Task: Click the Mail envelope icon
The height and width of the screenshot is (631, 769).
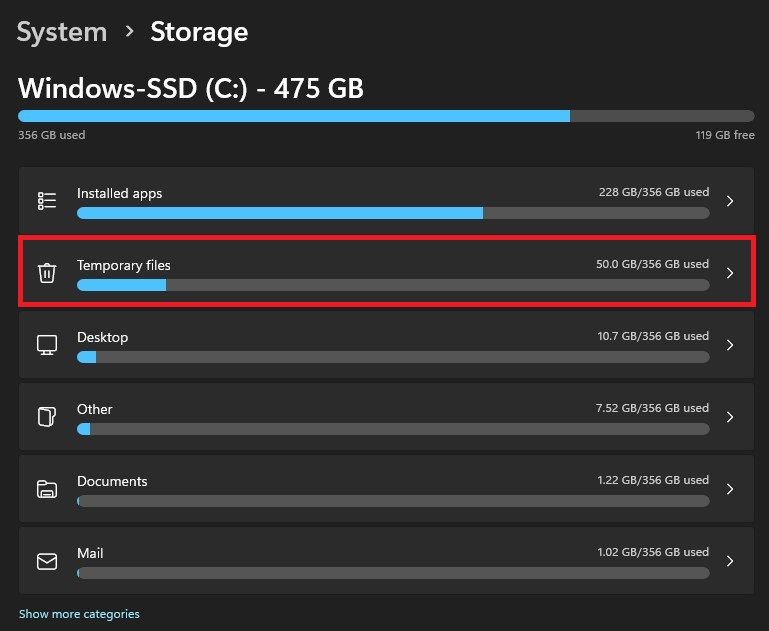Action: point(47,561)
